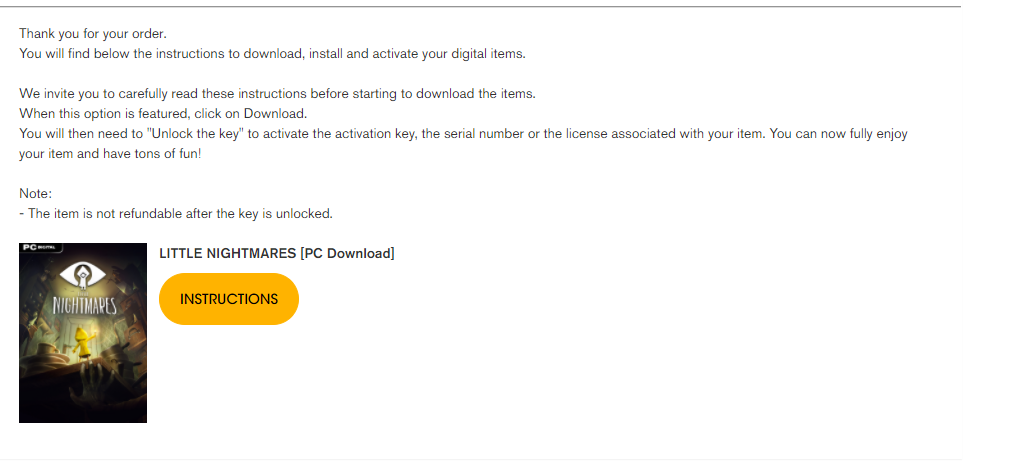Click the "[PC Download]" part of the title
Image resolution: width=1010 pixels, height=468 pixels.
347,254
